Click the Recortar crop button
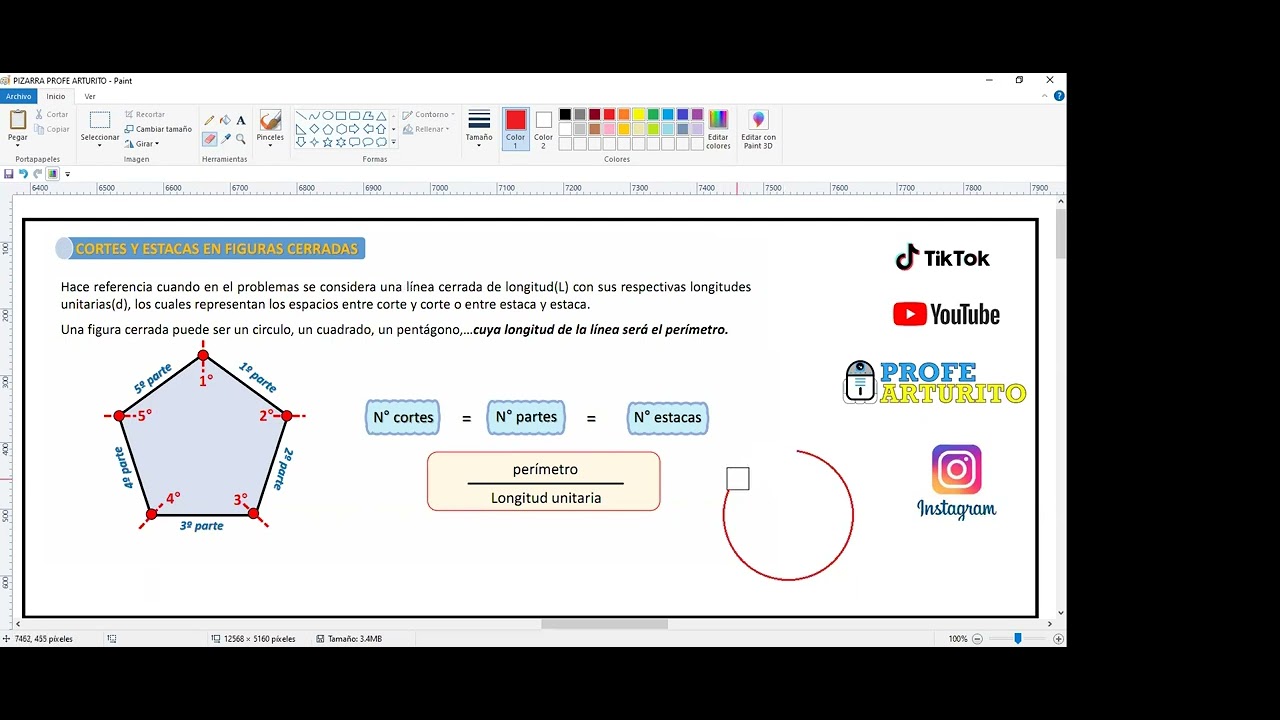Screen dimensions: 1280x720 tap(145, 114)
